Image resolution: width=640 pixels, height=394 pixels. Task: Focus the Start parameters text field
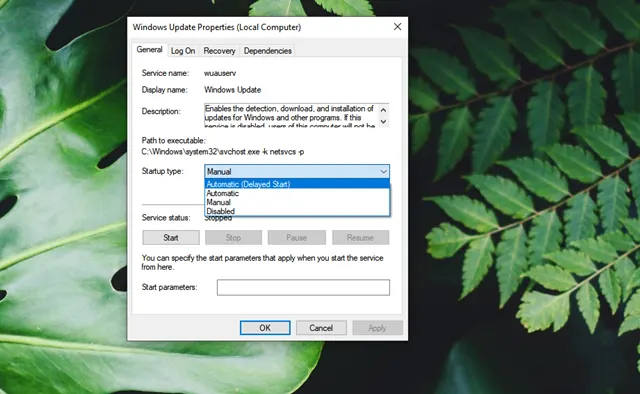[303, 287]
